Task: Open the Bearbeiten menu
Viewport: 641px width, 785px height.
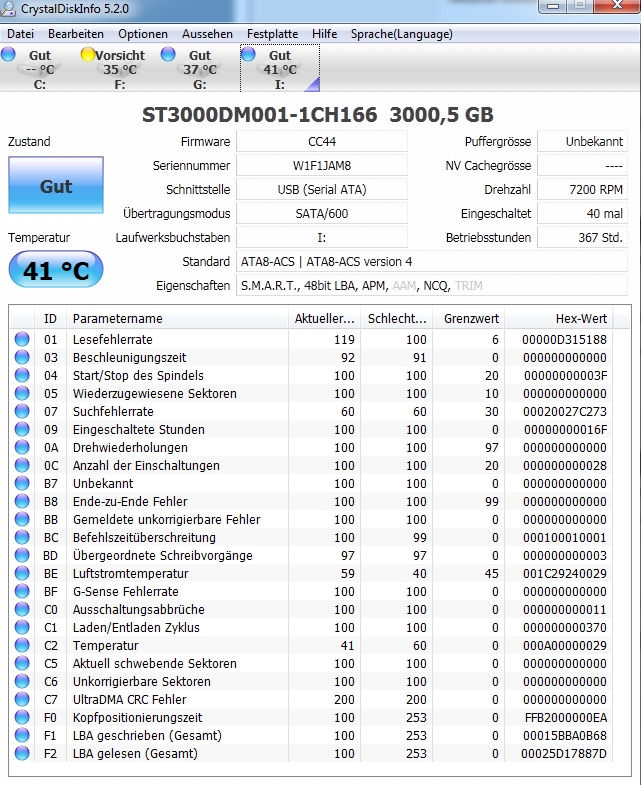Action: tap(76, 34)
